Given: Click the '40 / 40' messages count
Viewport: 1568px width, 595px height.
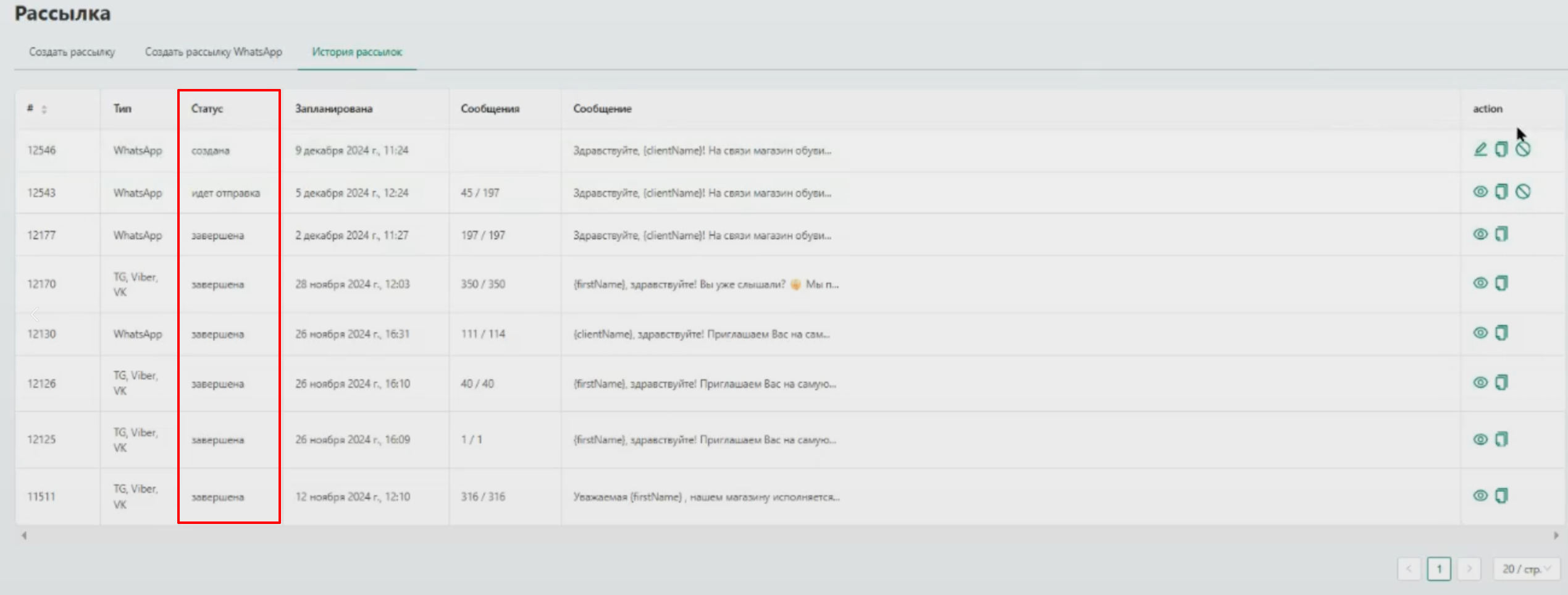Looking at the screenshot, I should 477,384.
